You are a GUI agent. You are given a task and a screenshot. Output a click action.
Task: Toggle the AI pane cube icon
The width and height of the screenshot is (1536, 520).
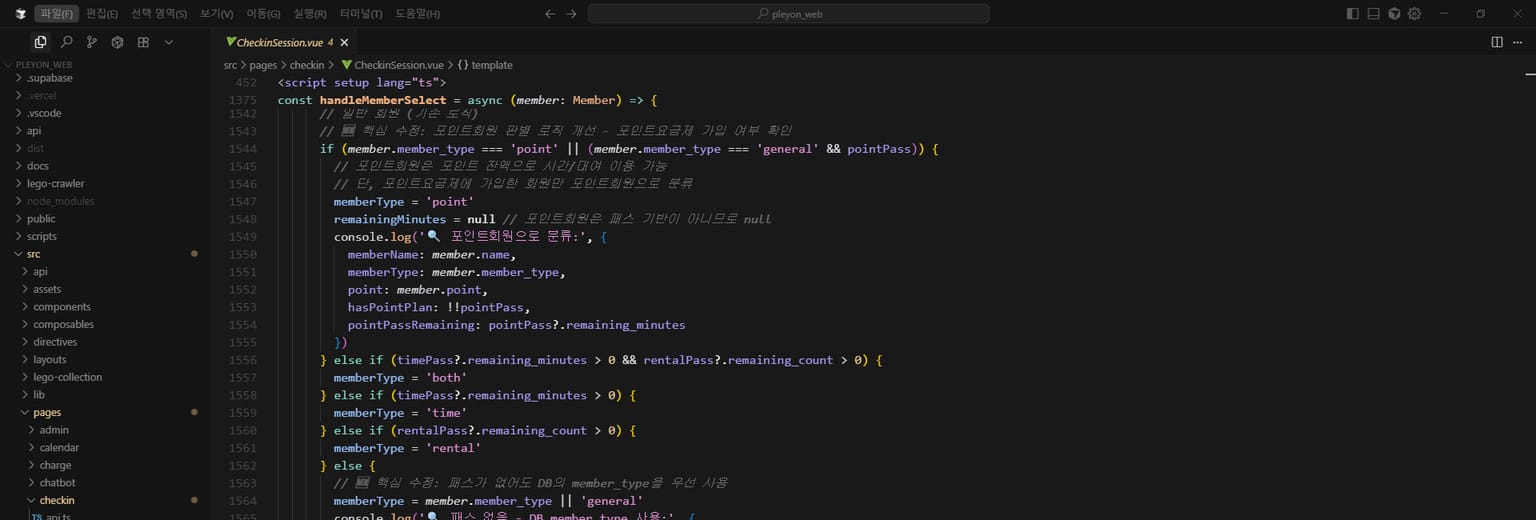coord(1394,14)
